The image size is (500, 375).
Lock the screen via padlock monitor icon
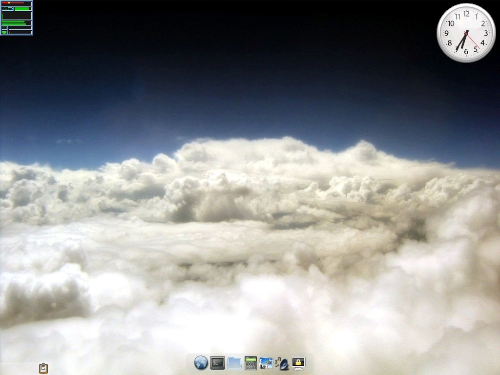point(298,363)
